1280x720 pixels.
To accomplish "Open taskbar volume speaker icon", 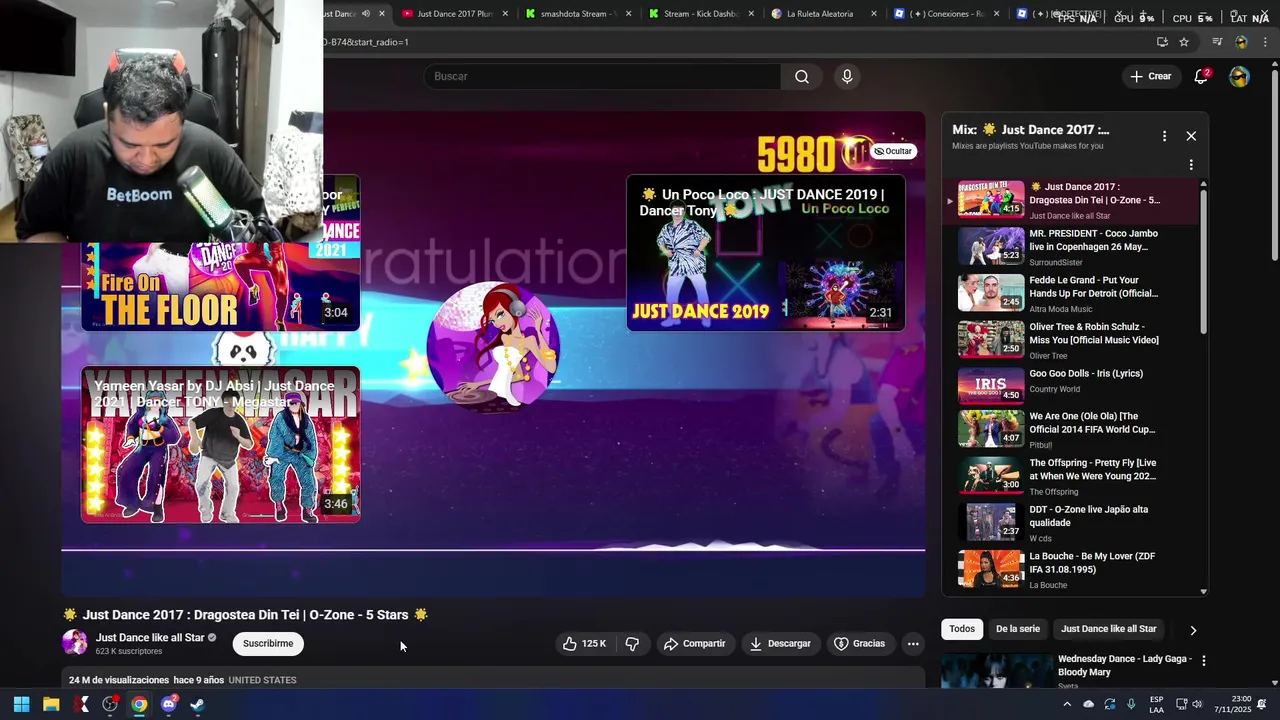I will coord(1197,704).
